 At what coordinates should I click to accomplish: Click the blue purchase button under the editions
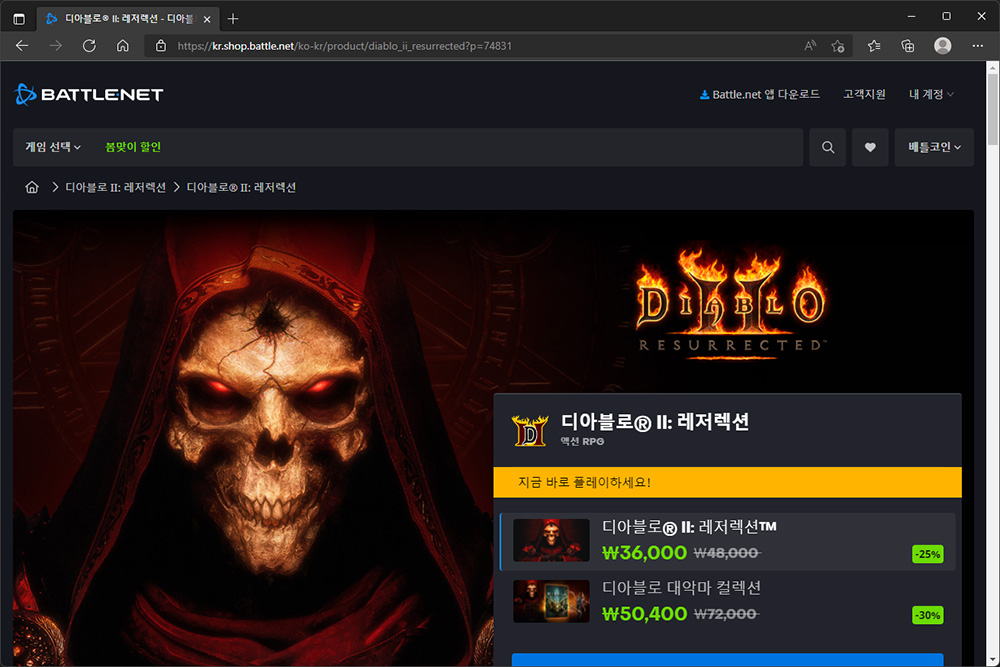click(728, 660)
